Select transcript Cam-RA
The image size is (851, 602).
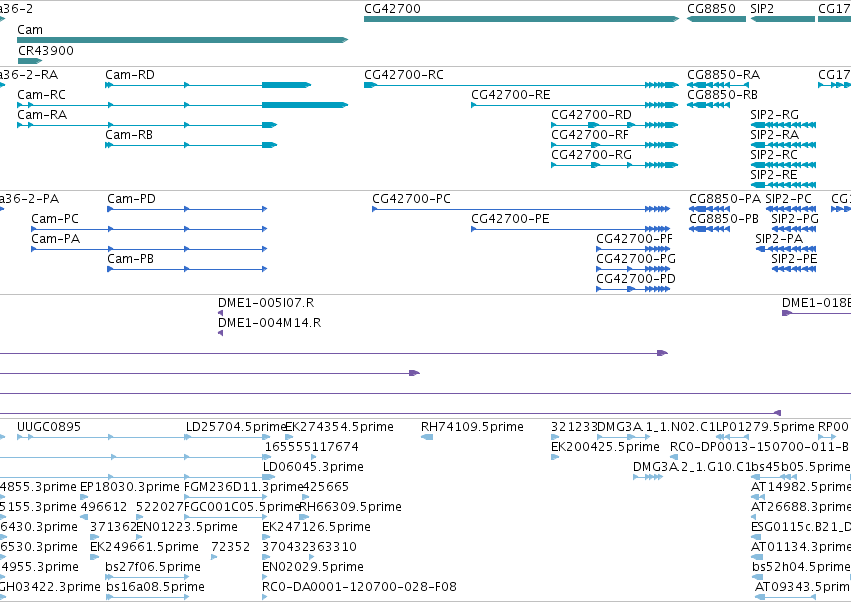click(x=147, y=125)
